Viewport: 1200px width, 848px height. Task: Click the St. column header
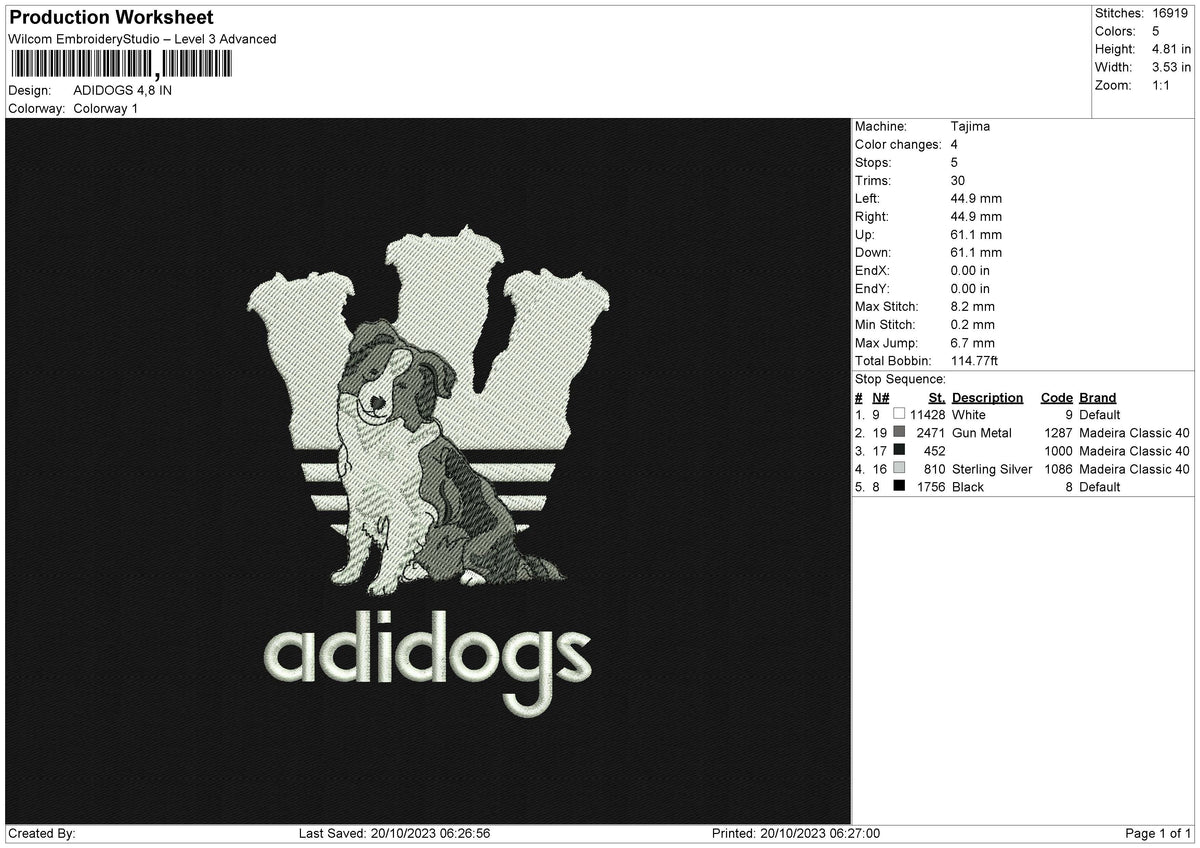[936, 397]
